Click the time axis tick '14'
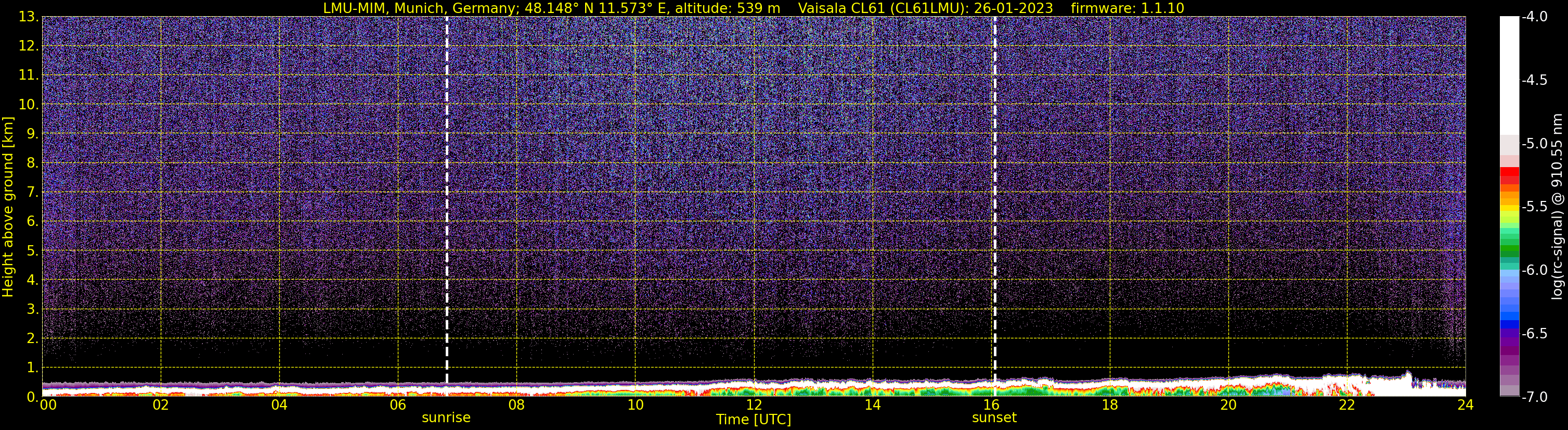Viewport: 1568px width, 430px height. [x=873, y=404]
